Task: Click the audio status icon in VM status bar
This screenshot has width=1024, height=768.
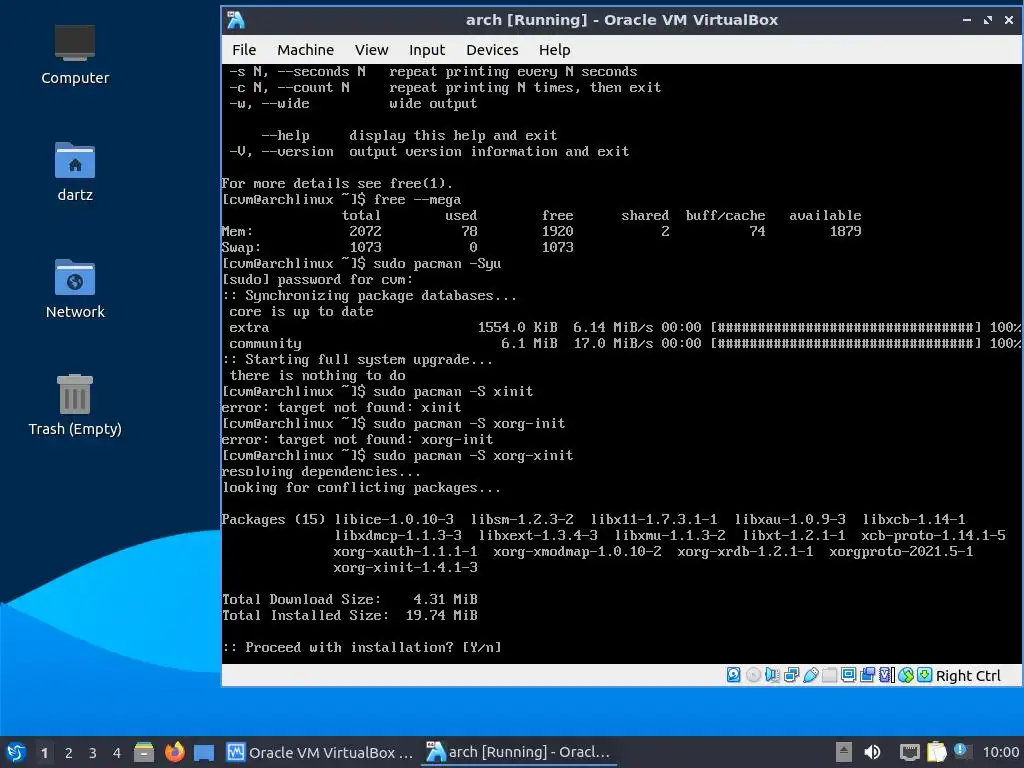Action: coord(772,675)
